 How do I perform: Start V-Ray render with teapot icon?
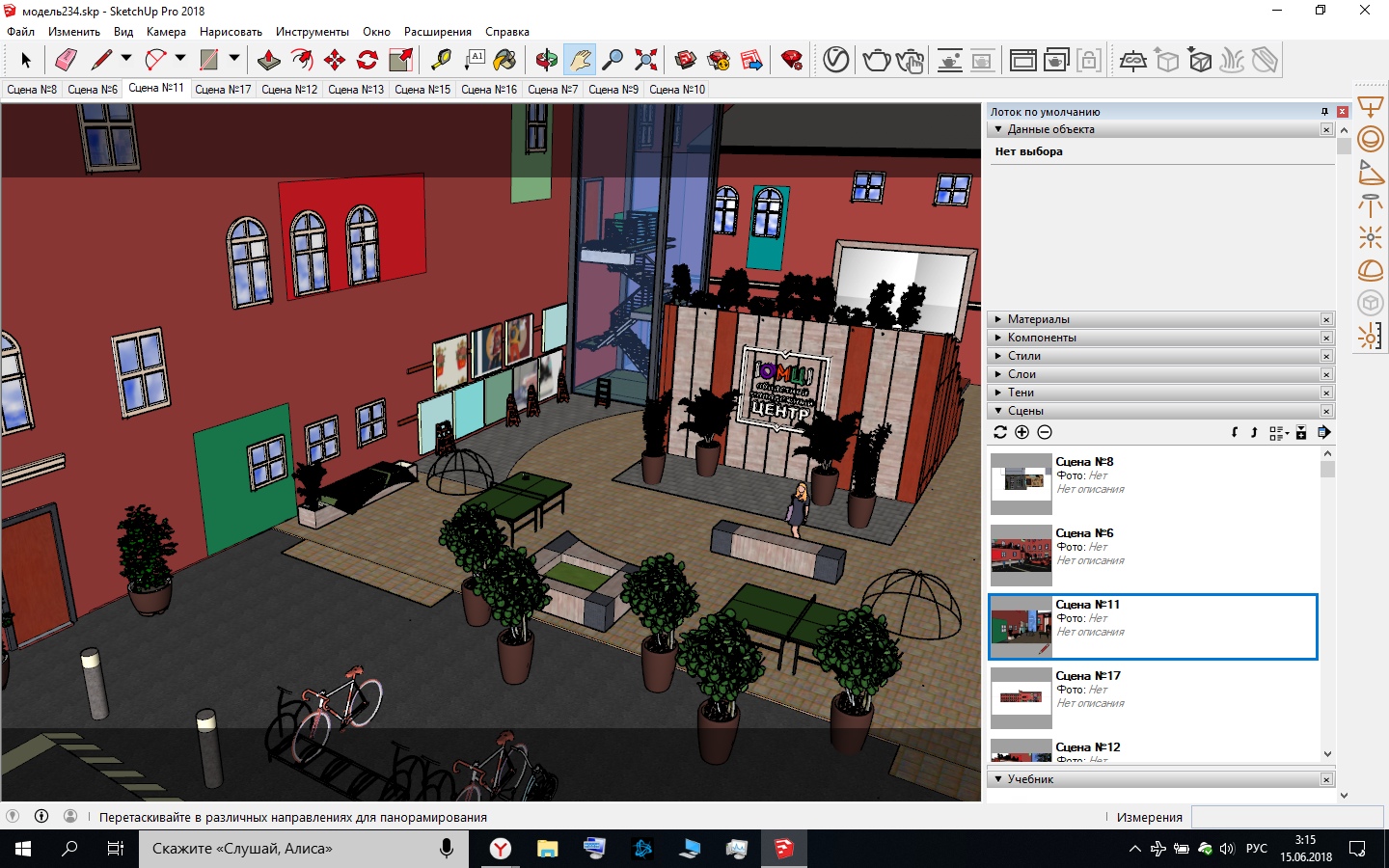[x=876, y=60]
